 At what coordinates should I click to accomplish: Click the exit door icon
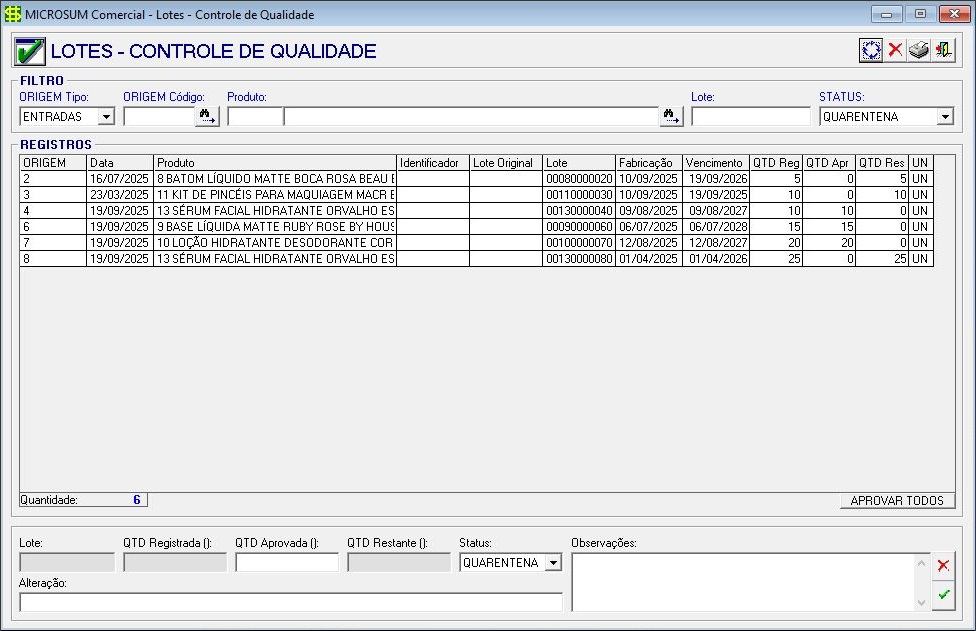click(943, 50)
